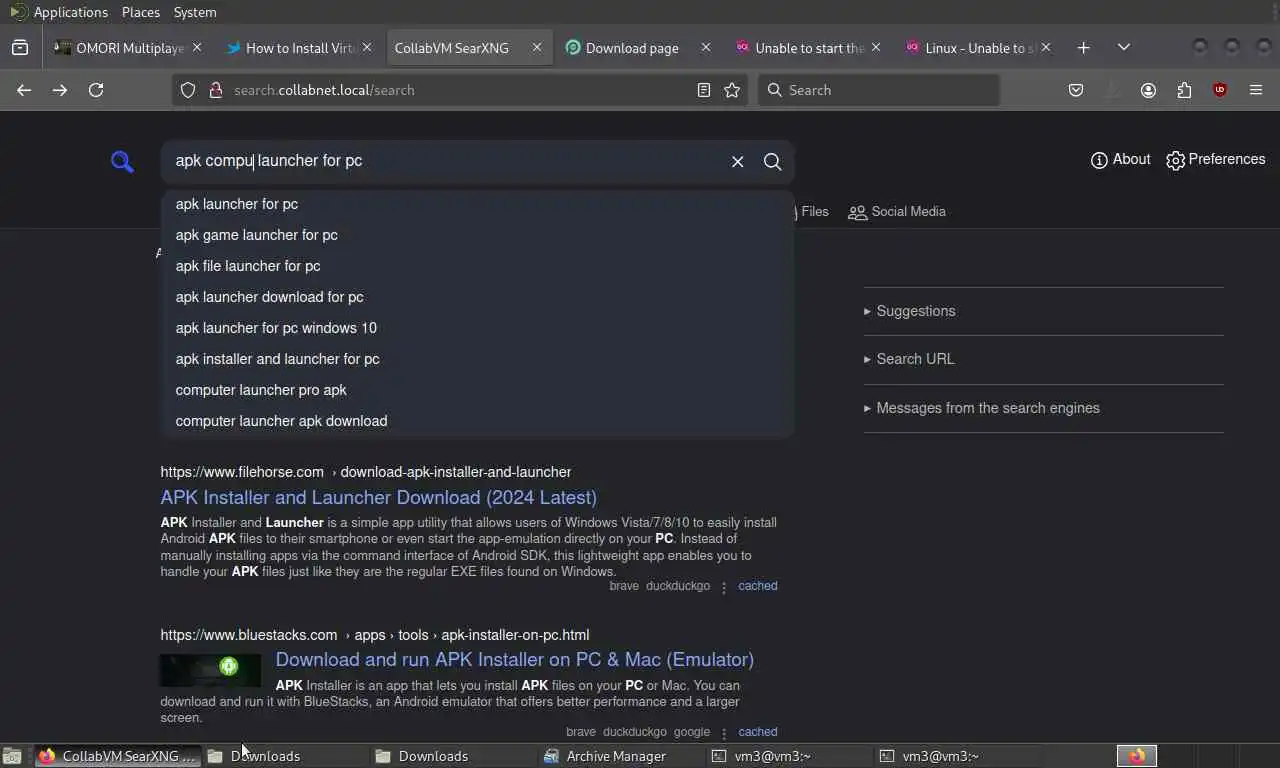Go forward with browser forward arrow
Viewport: 1280px width, 768px height.
tap(60, 90)
